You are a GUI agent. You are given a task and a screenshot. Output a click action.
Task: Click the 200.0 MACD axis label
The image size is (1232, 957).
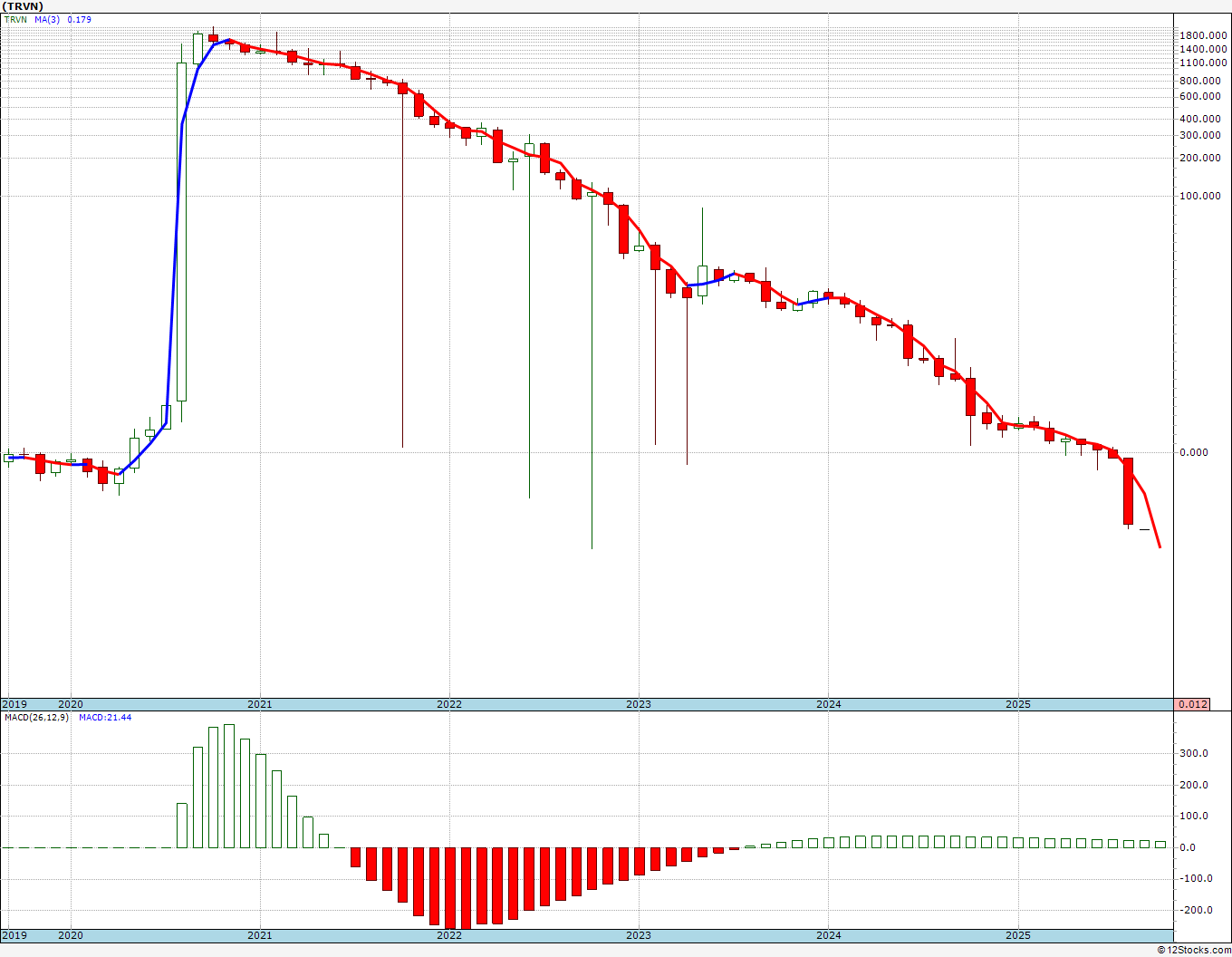1194,786
